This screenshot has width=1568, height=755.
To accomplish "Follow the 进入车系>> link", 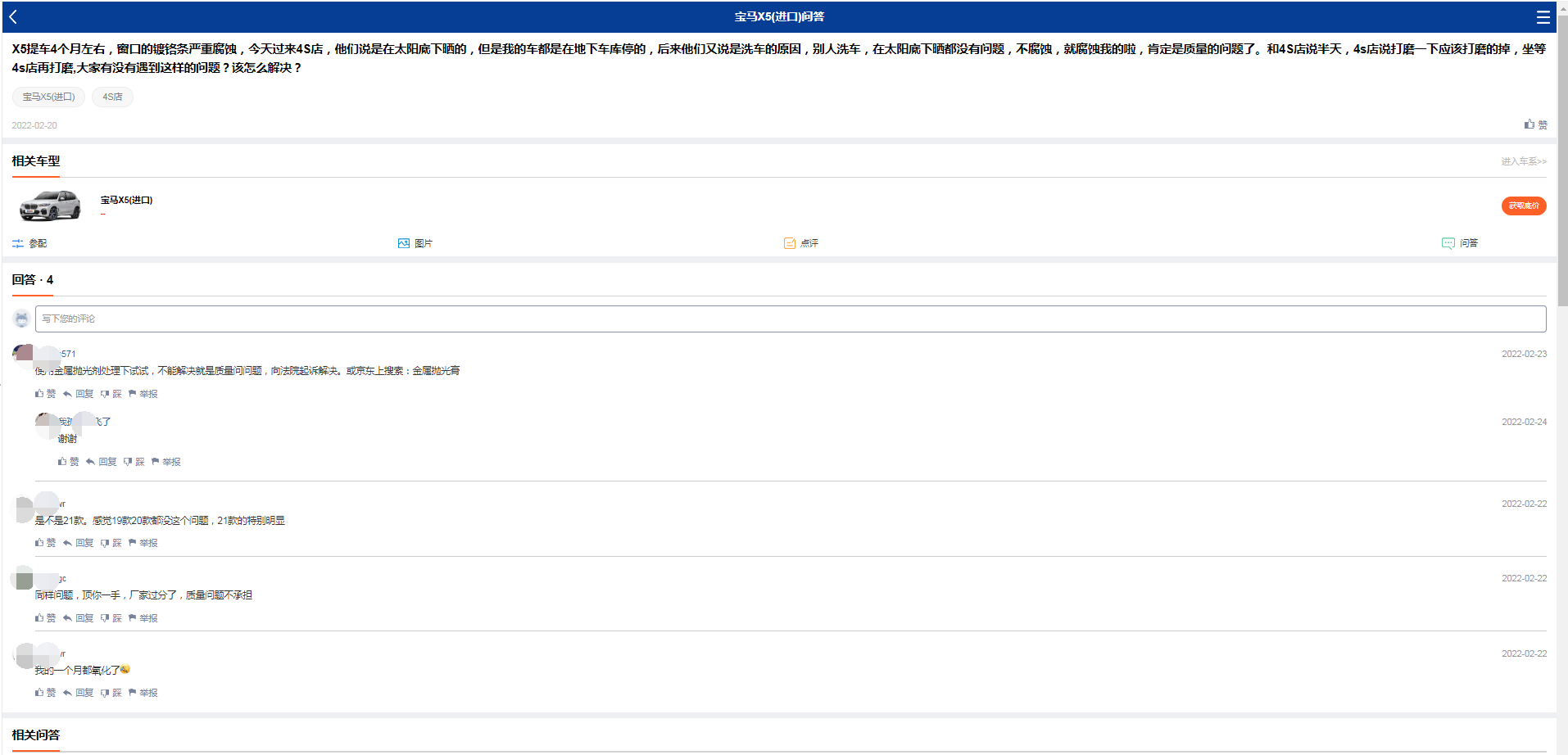I will (1524, 161).
